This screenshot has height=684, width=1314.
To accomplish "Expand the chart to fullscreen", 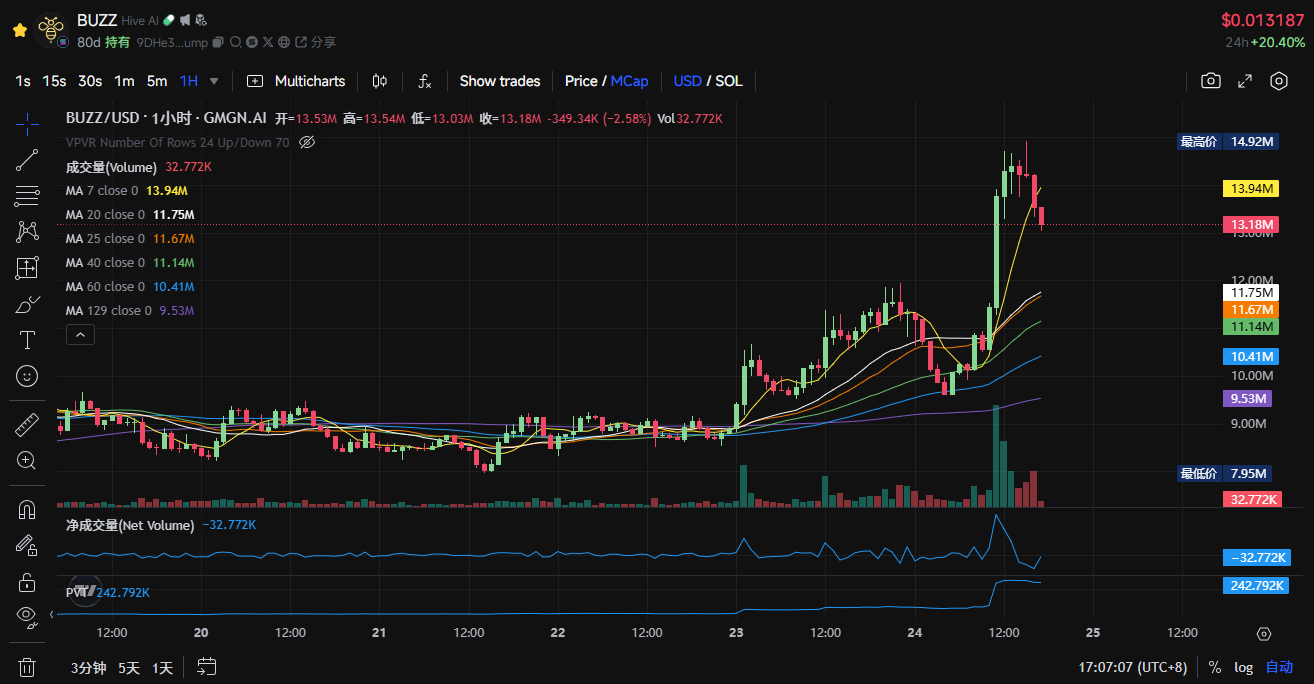I will 1245,81.
